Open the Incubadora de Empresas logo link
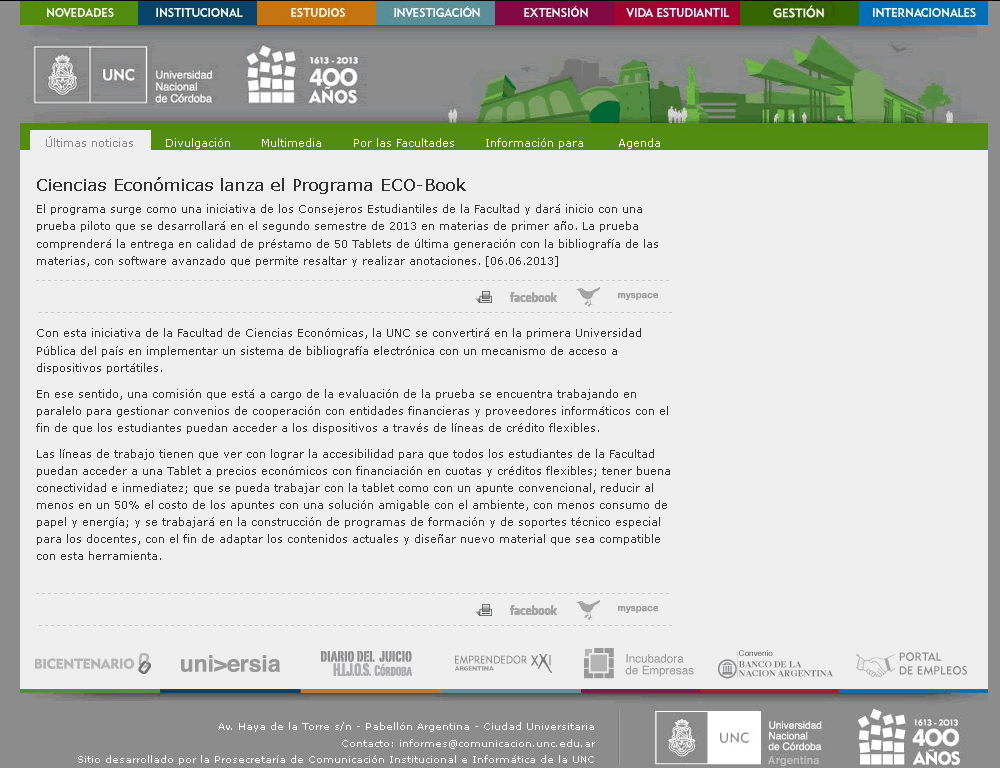 click(x=639, y=664)
